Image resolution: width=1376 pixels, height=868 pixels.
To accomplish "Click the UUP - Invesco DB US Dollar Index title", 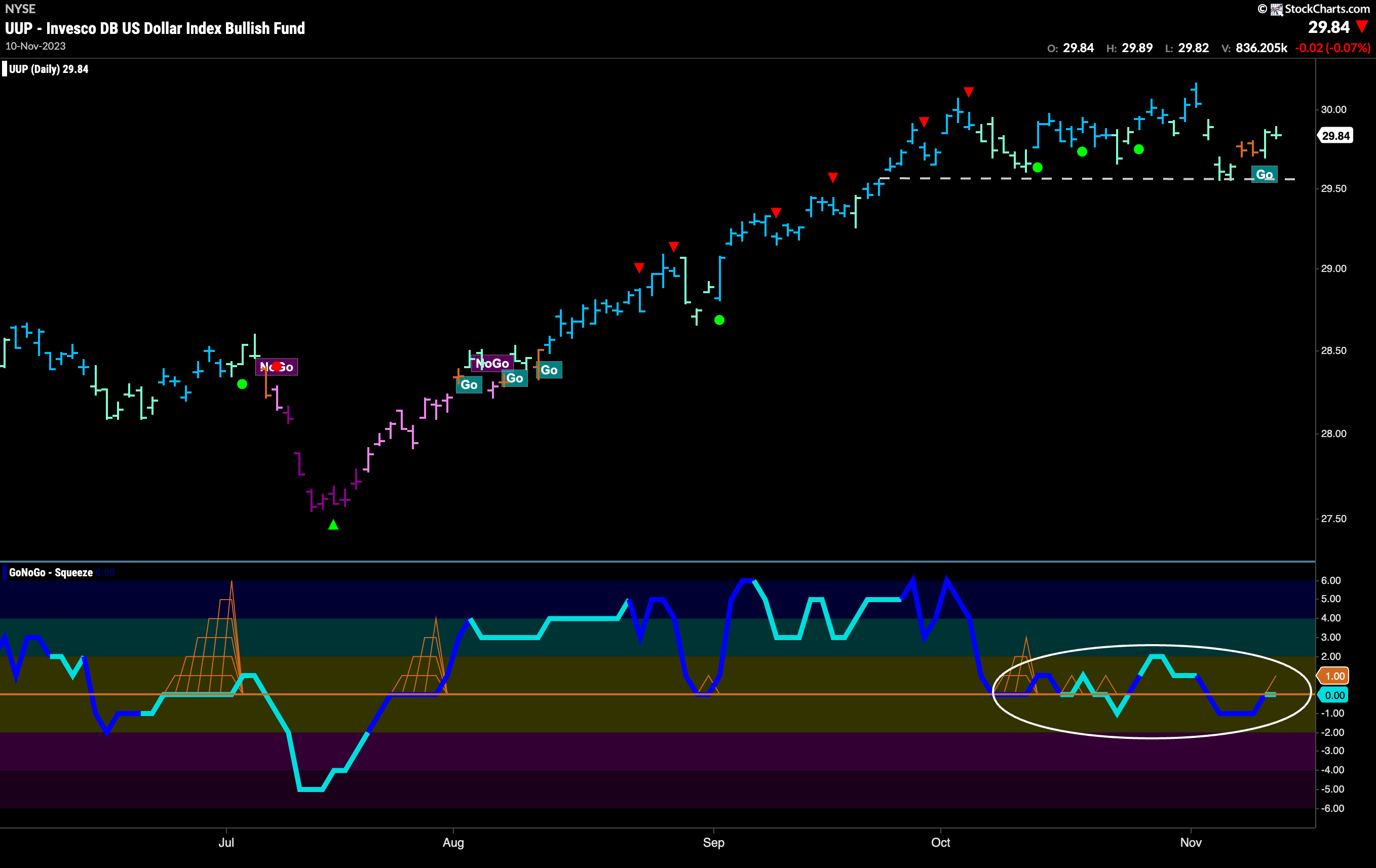I will point(155,28).
